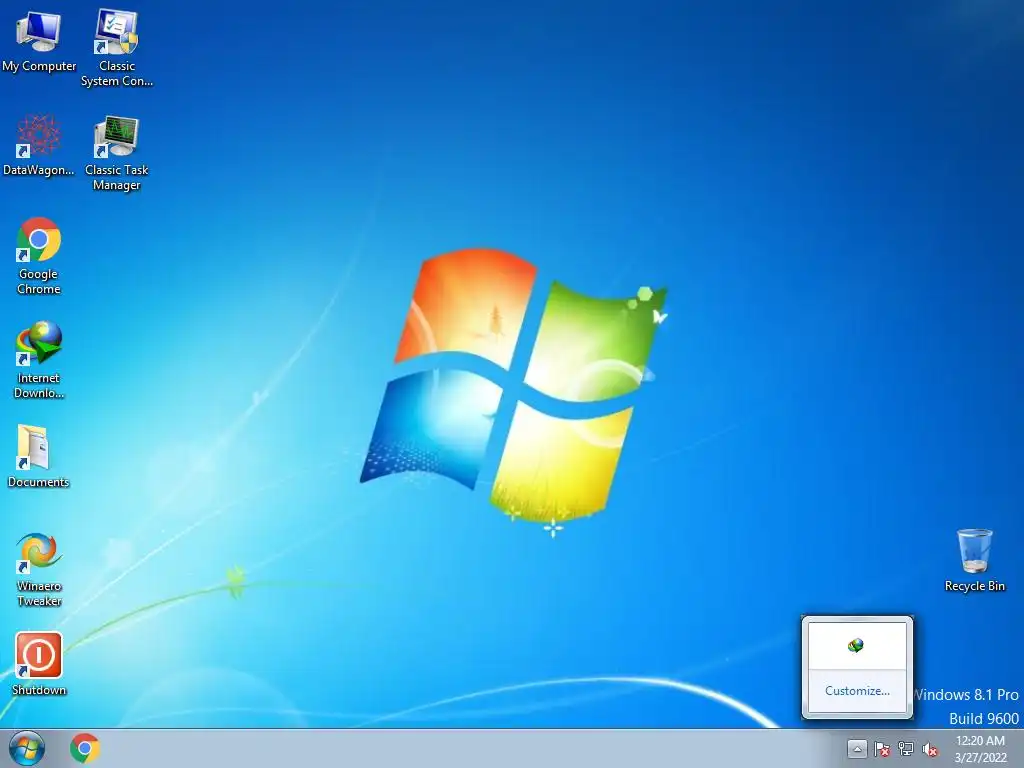Select the Recycle Bin icon

[974, 560]
